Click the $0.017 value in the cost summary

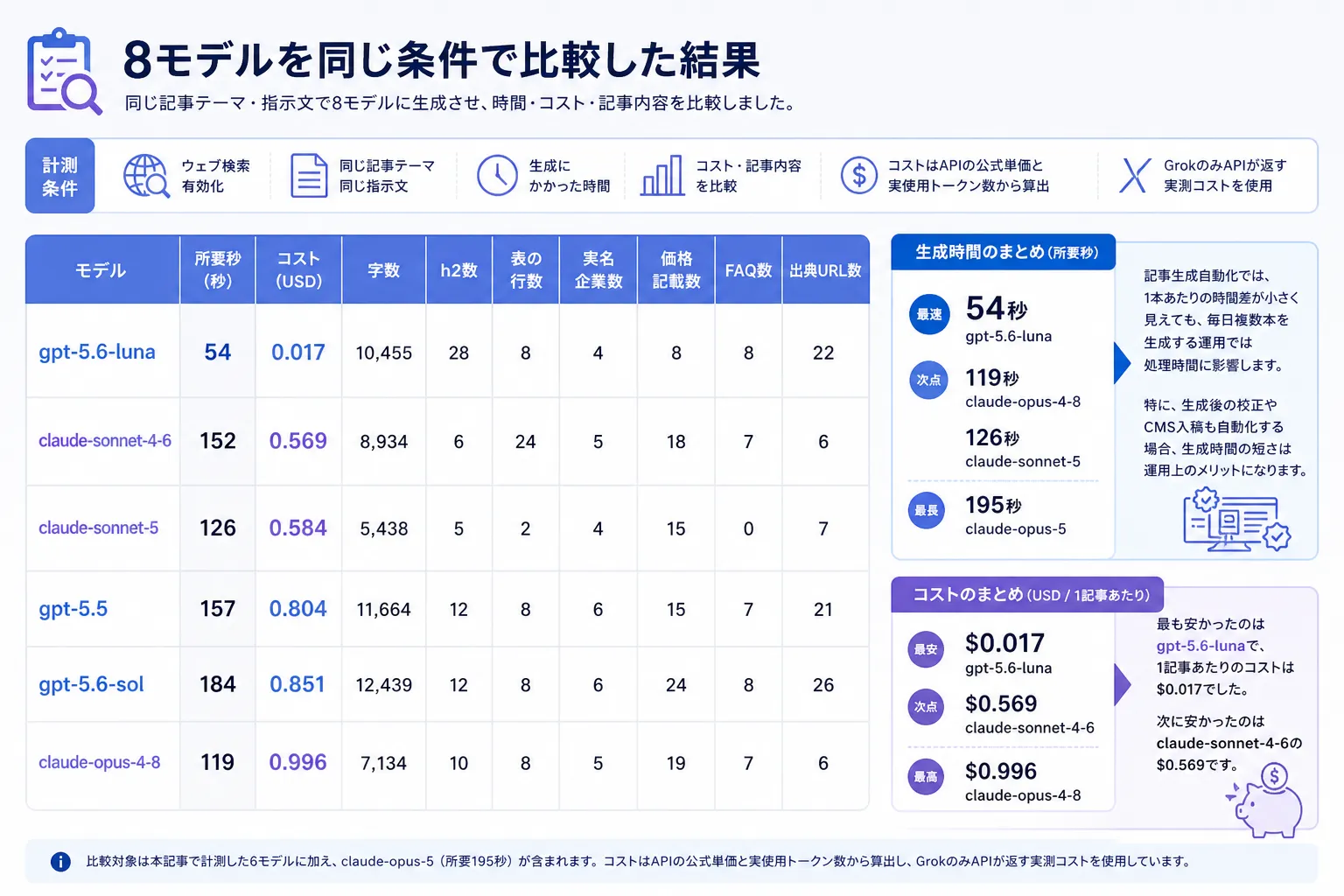(x=1004, y=643)
